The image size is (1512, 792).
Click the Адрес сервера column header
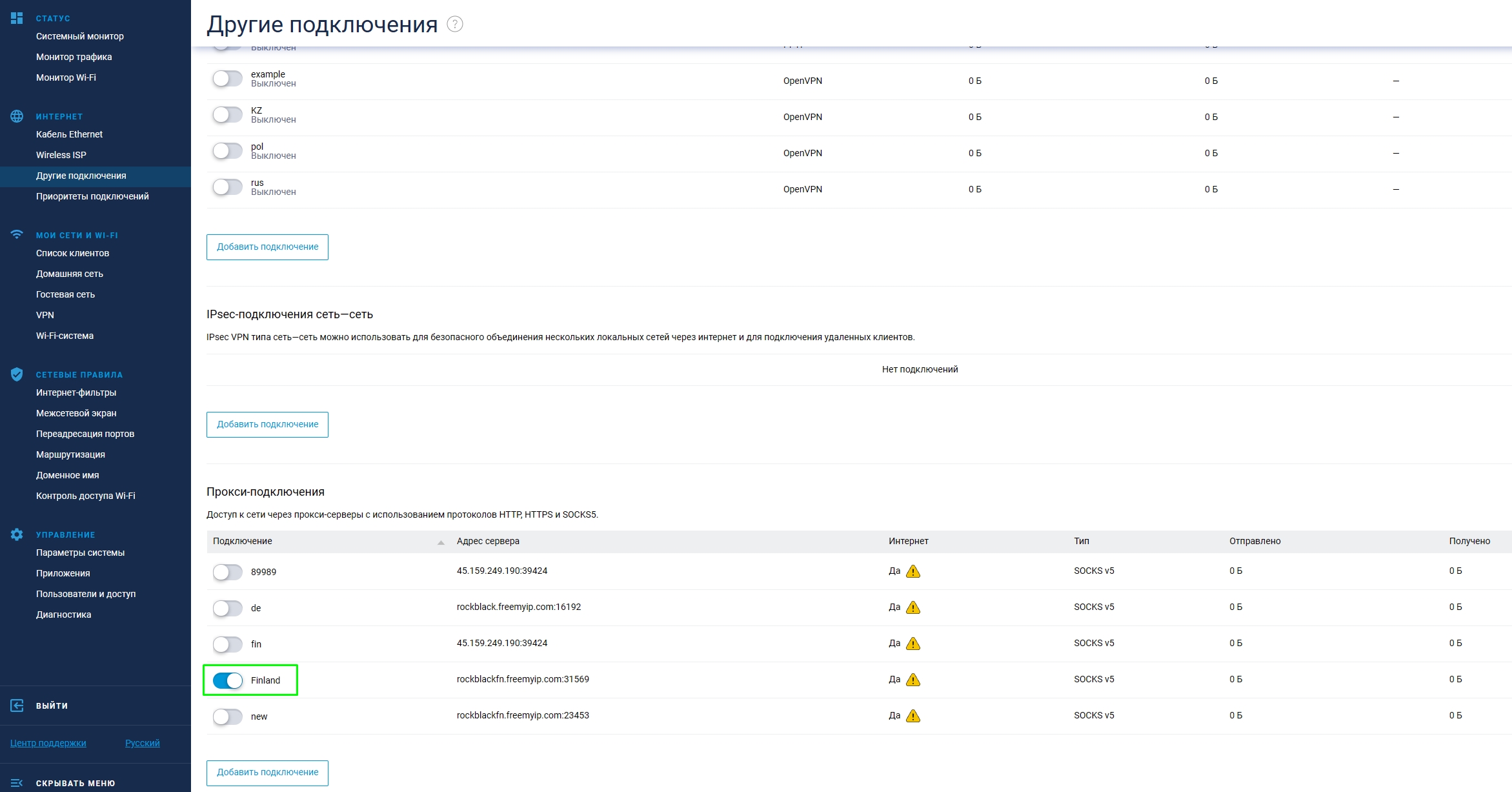point(488,542)
